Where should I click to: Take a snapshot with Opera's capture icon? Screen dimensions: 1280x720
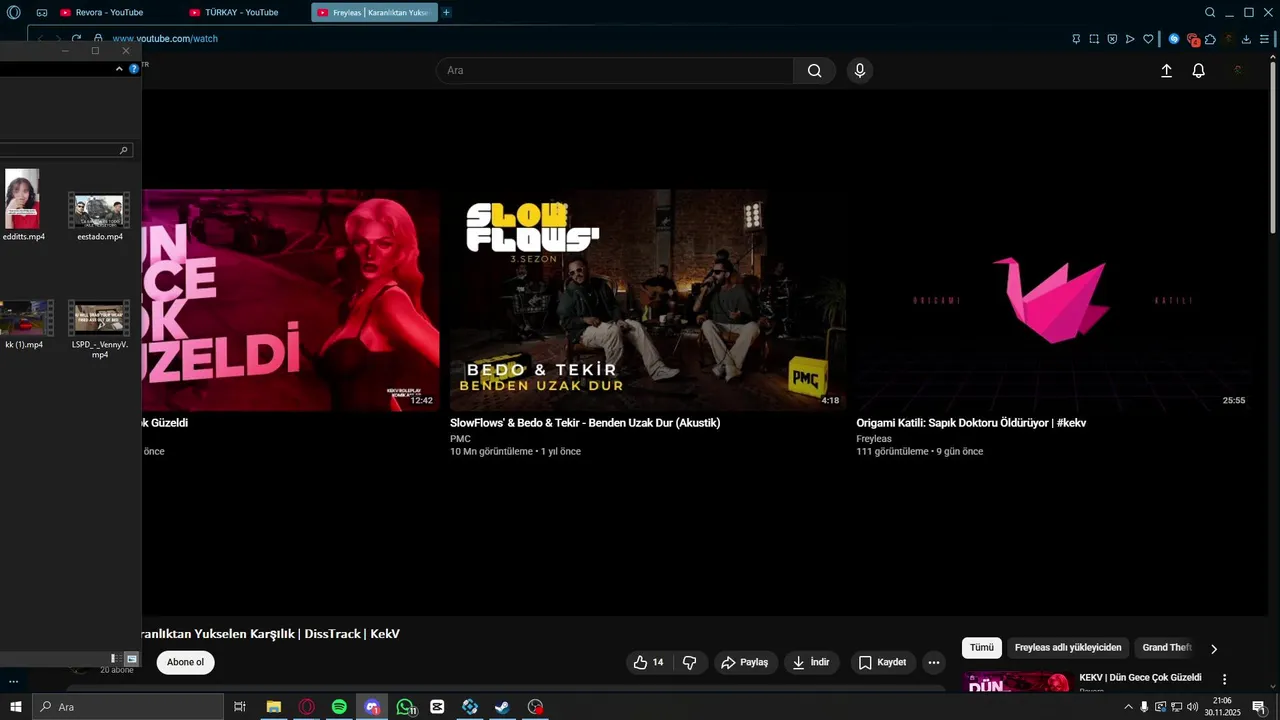pos(1094,39)
